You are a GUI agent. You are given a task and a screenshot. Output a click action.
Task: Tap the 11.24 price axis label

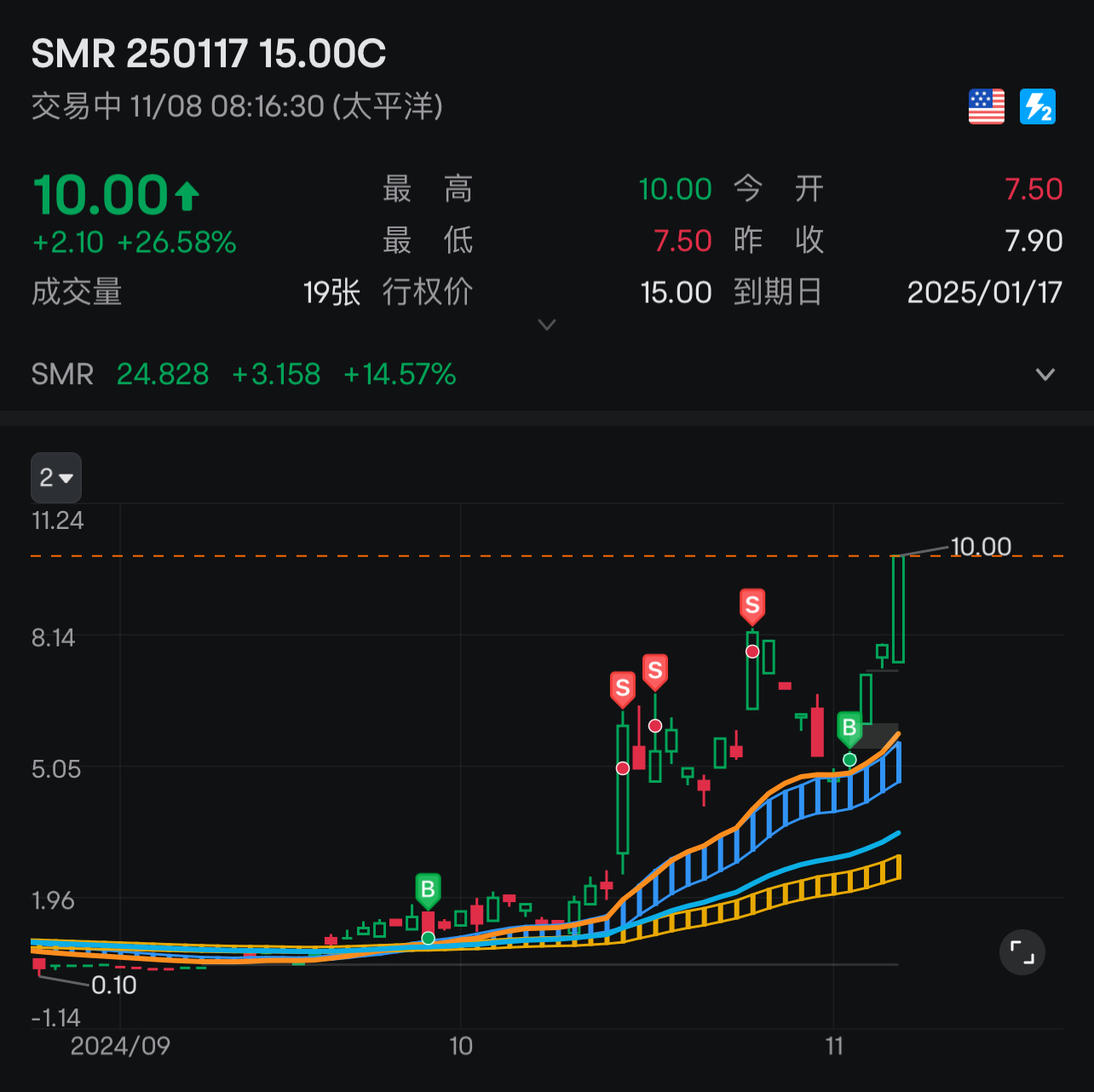click(x=58, y=520)
